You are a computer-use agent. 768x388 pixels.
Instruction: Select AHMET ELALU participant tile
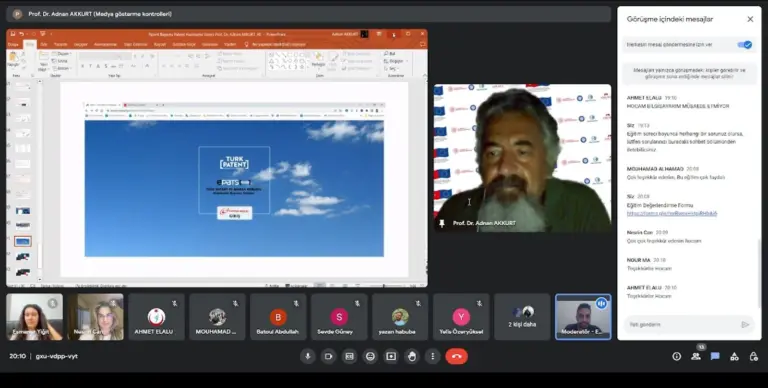pos(156,317)
